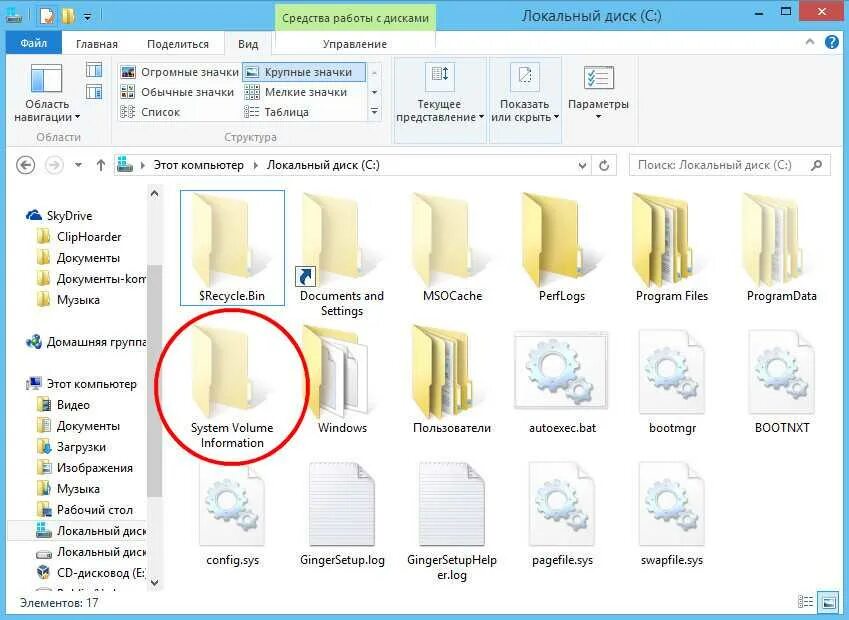The width and height of the screenshot is (849, 620).
Task: Switch to Вид ribbon tab
Action: [x=248, y=44]
